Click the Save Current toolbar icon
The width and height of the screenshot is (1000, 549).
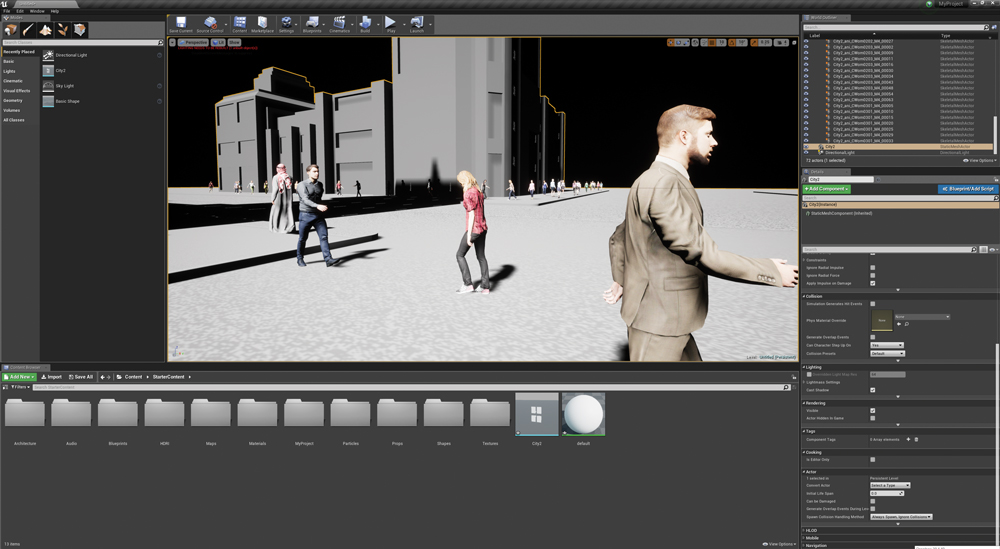click(181, 24)
